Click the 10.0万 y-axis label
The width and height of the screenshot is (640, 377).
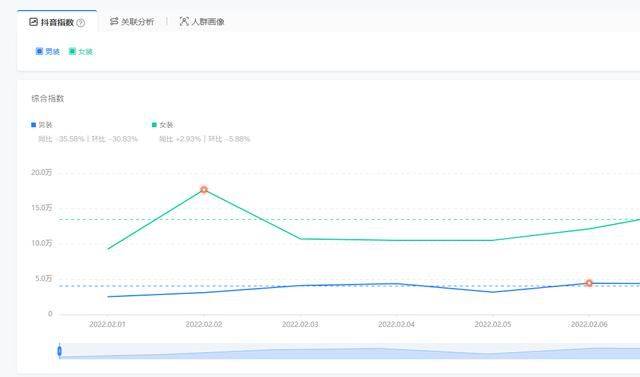click(x=42, y=243)
